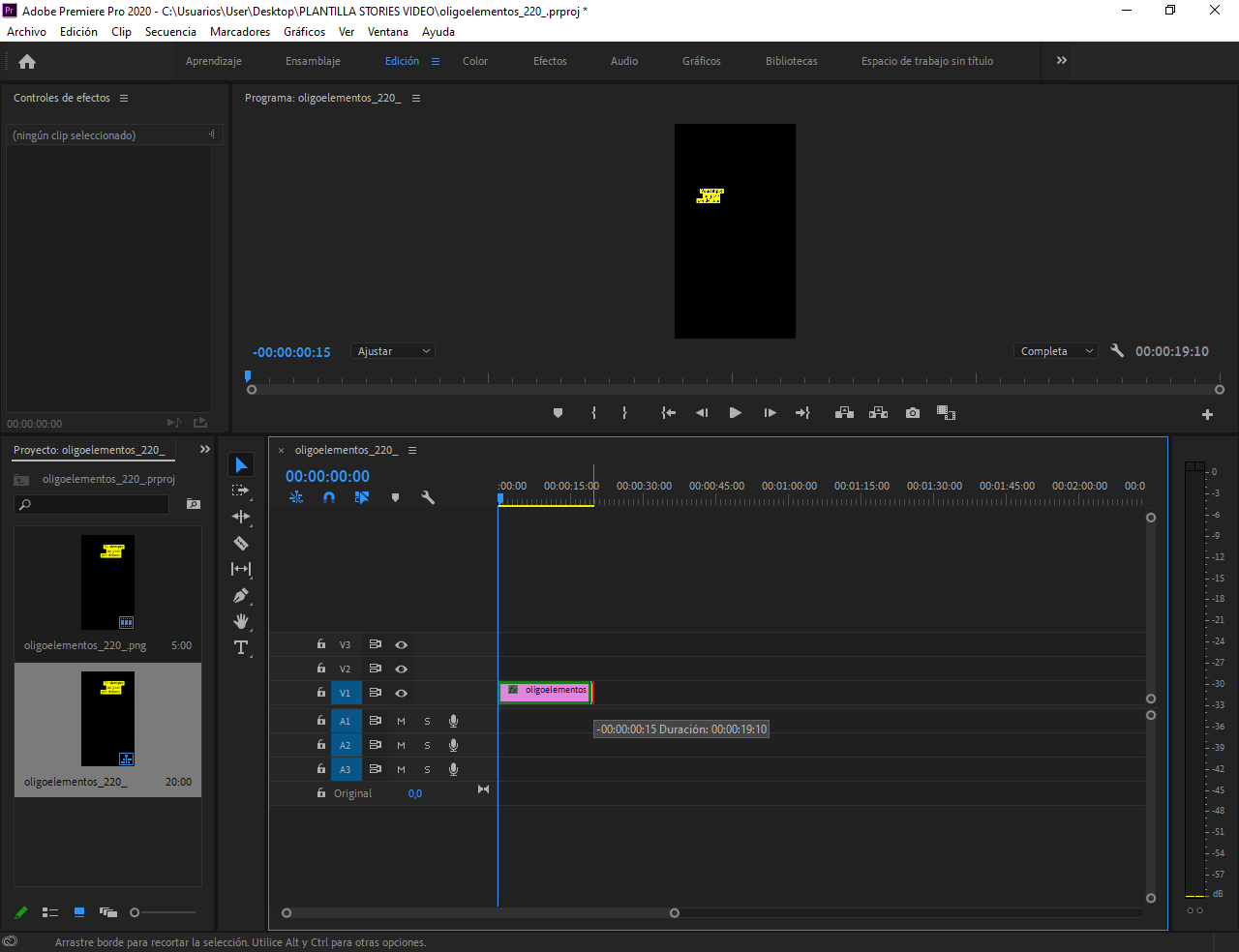Open the Marcadores menu
Viewport: 1239px width, 952px height.
240,32
